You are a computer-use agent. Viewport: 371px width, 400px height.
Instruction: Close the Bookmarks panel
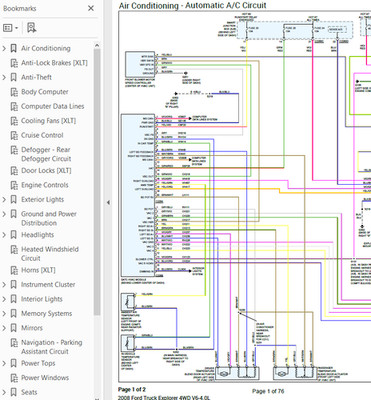tap(91, 8)
